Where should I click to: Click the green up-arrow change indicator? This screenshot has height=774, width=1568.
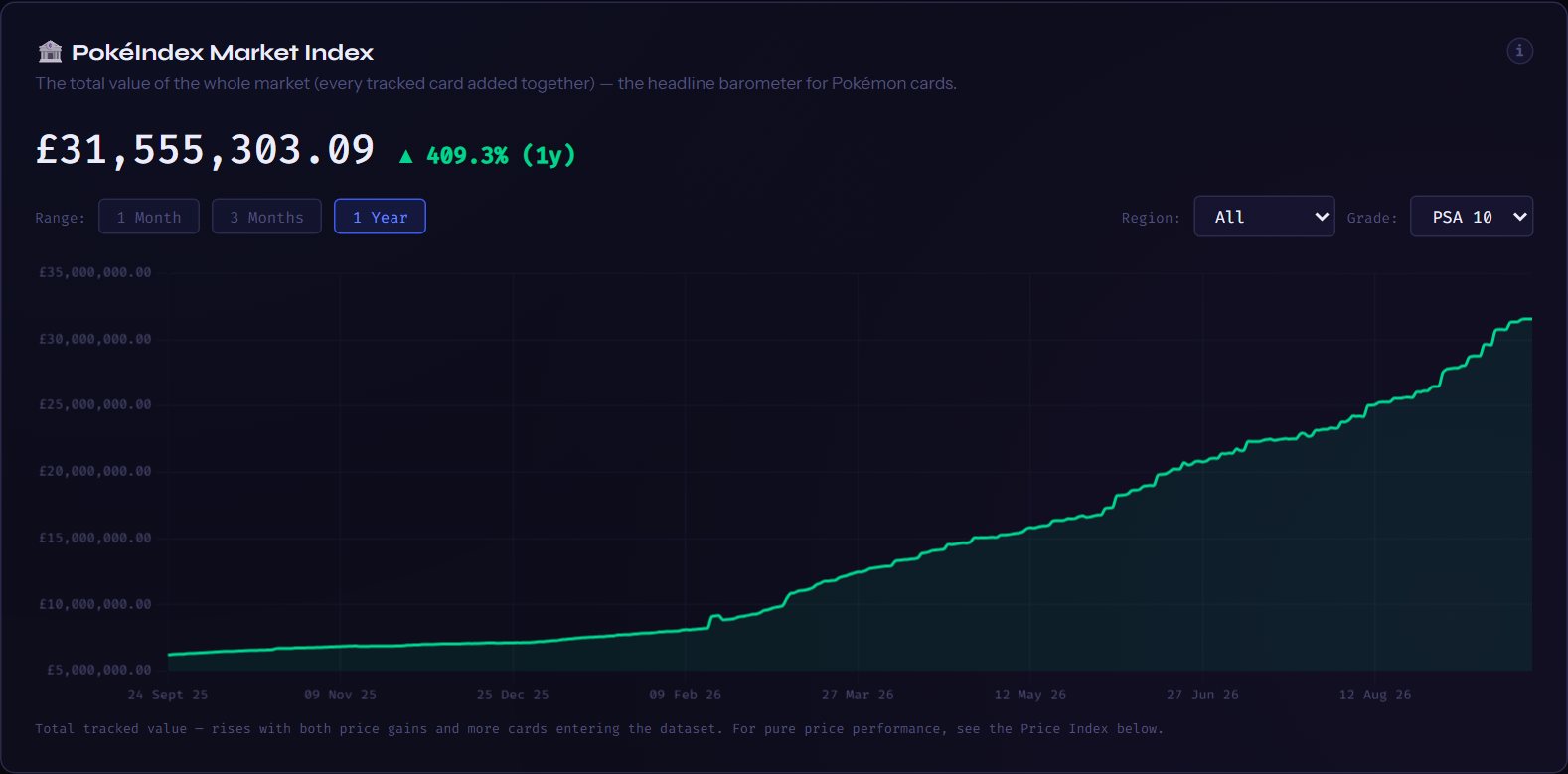point(405,156)
